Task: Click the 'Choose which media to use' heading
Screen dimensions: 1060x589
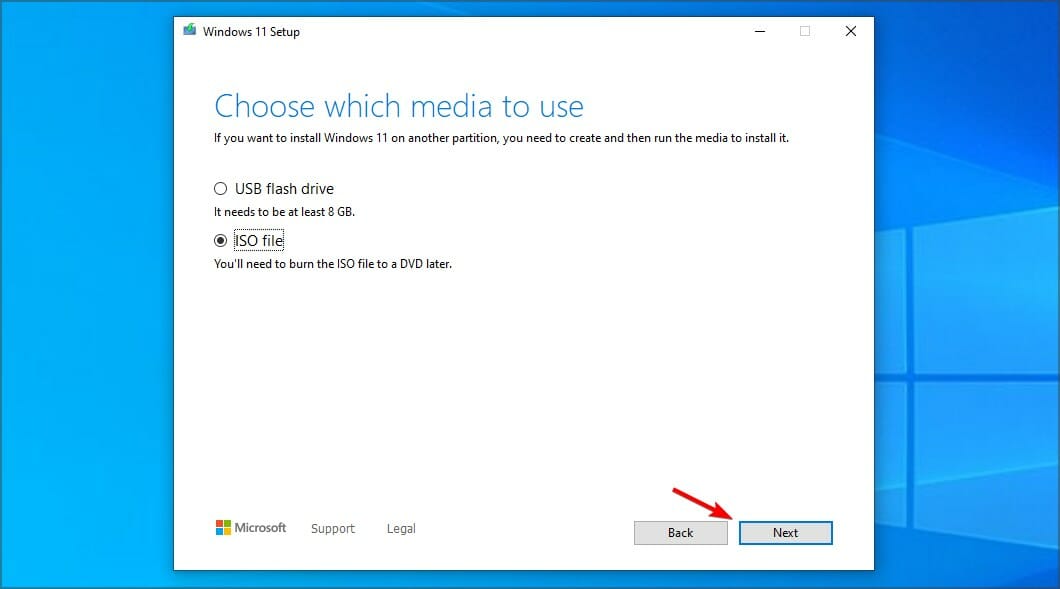Action: [399, 106]
